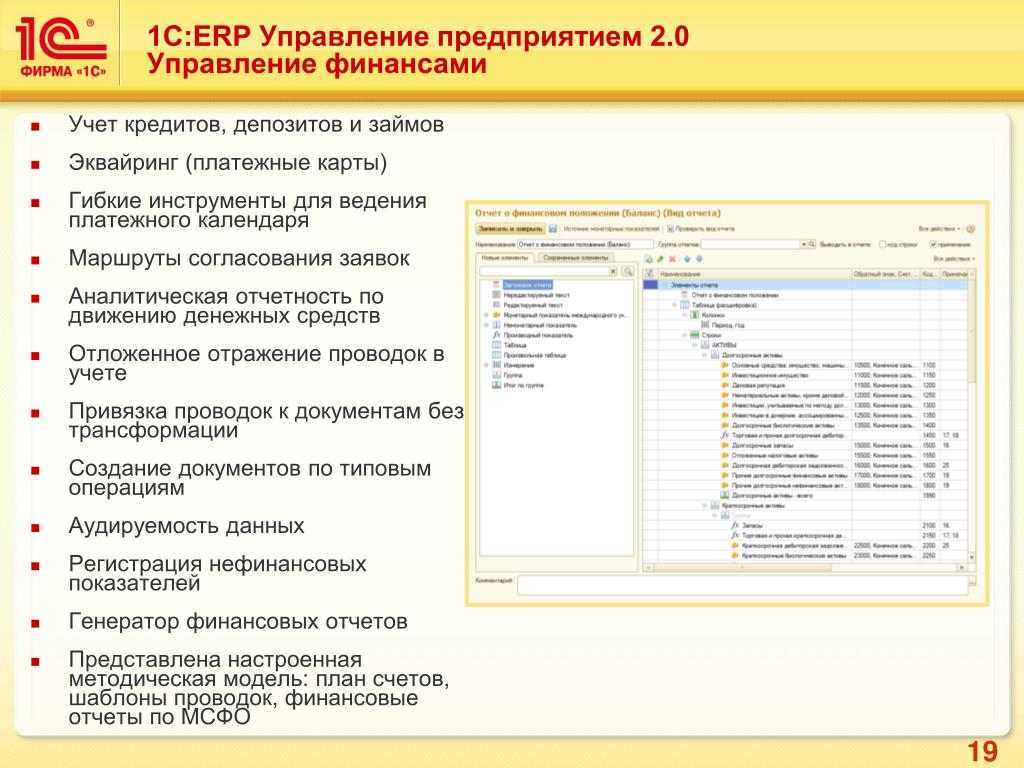Click fx icon of 'Торговая и прочая долгосрочная дебитор...'

[725, 435]
